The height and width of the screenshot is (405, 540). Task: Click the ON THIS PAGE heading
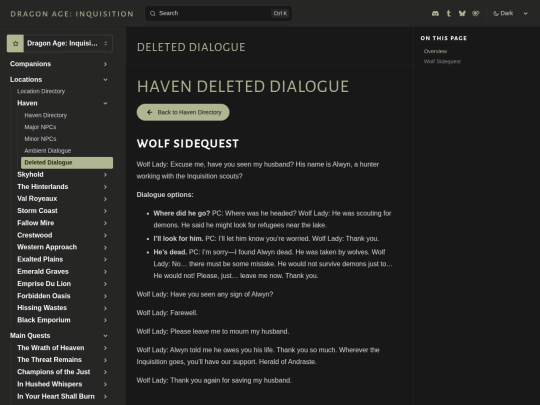tap(444, 38)
